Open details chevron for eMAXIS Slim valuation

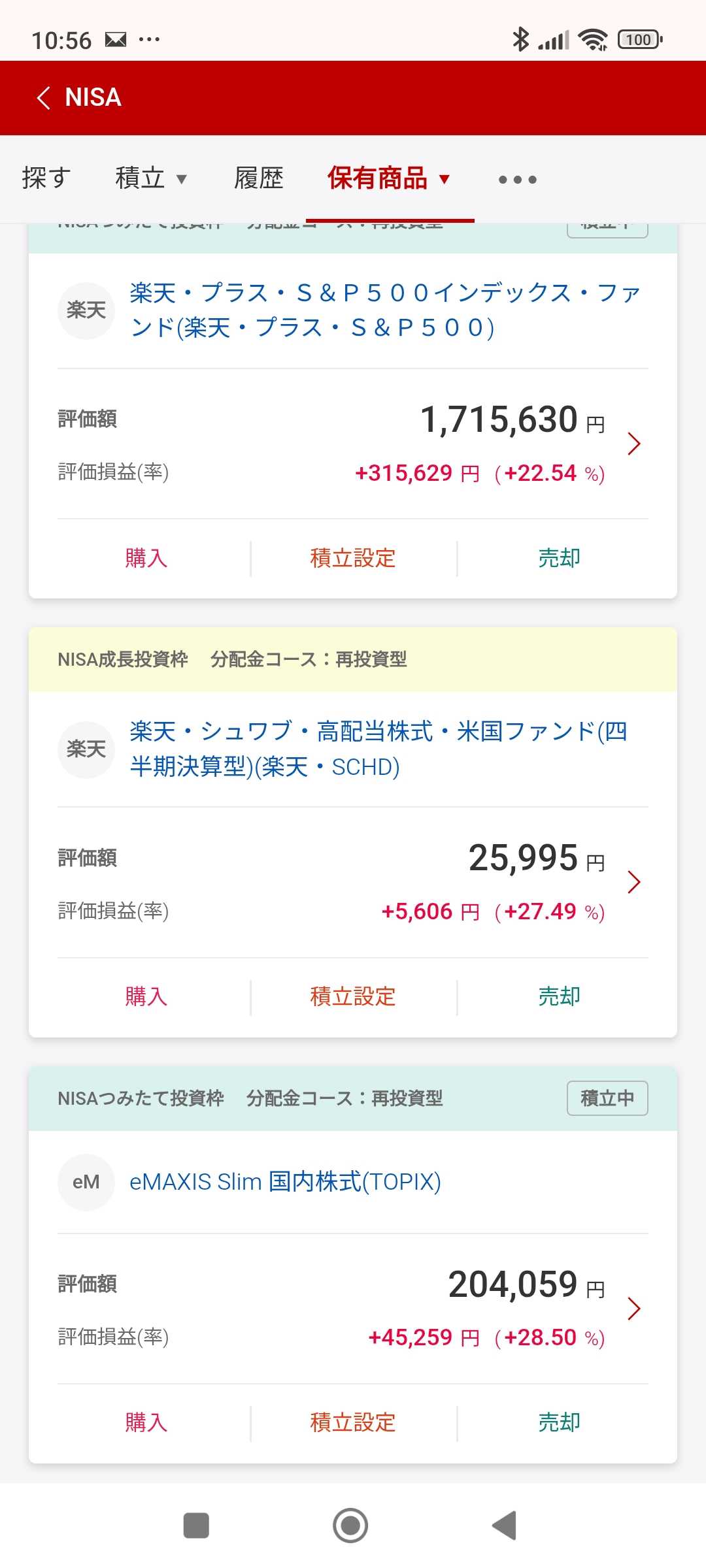pyautogui.click(x=633, y=1309)
